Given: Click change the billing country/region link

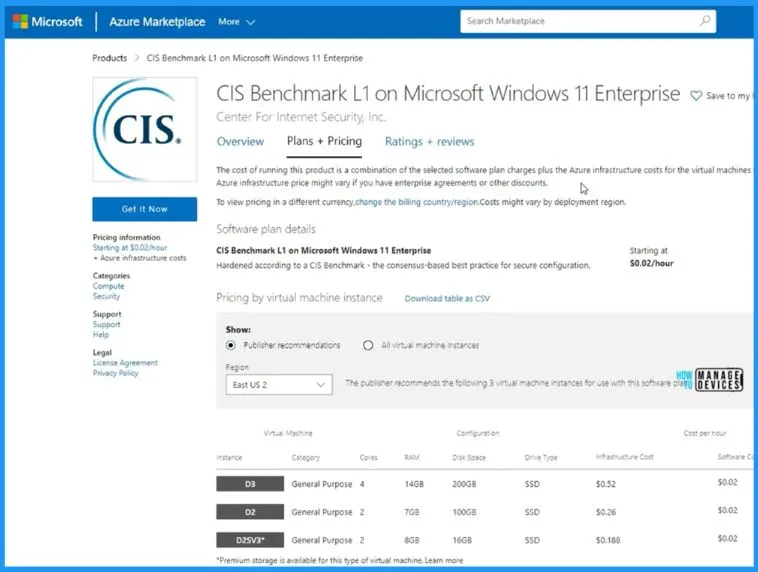Looking at the screenshot, I should tap(417, 202).
